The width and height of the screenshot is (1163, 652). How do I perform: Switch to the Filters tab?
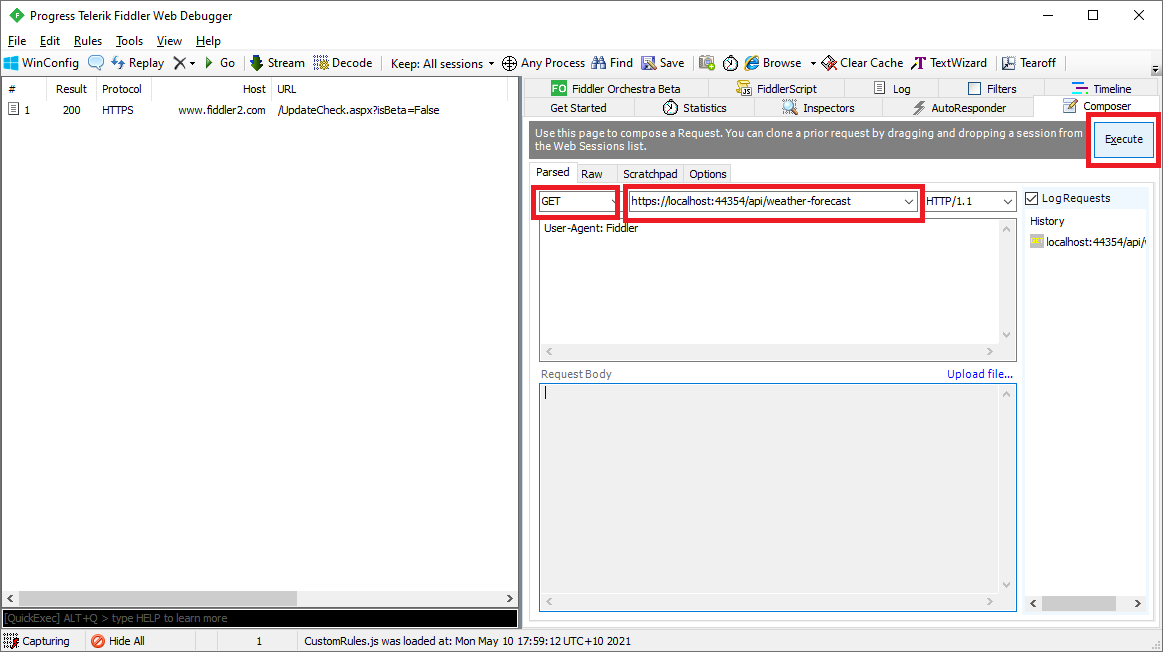[x=992, y=88]
